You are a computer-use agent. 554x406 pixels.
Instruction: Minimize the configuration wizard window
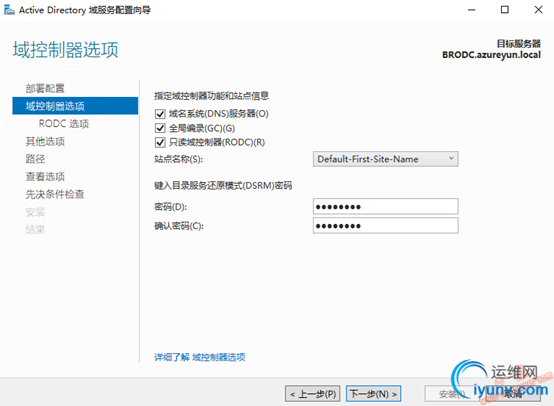point(472,10)
